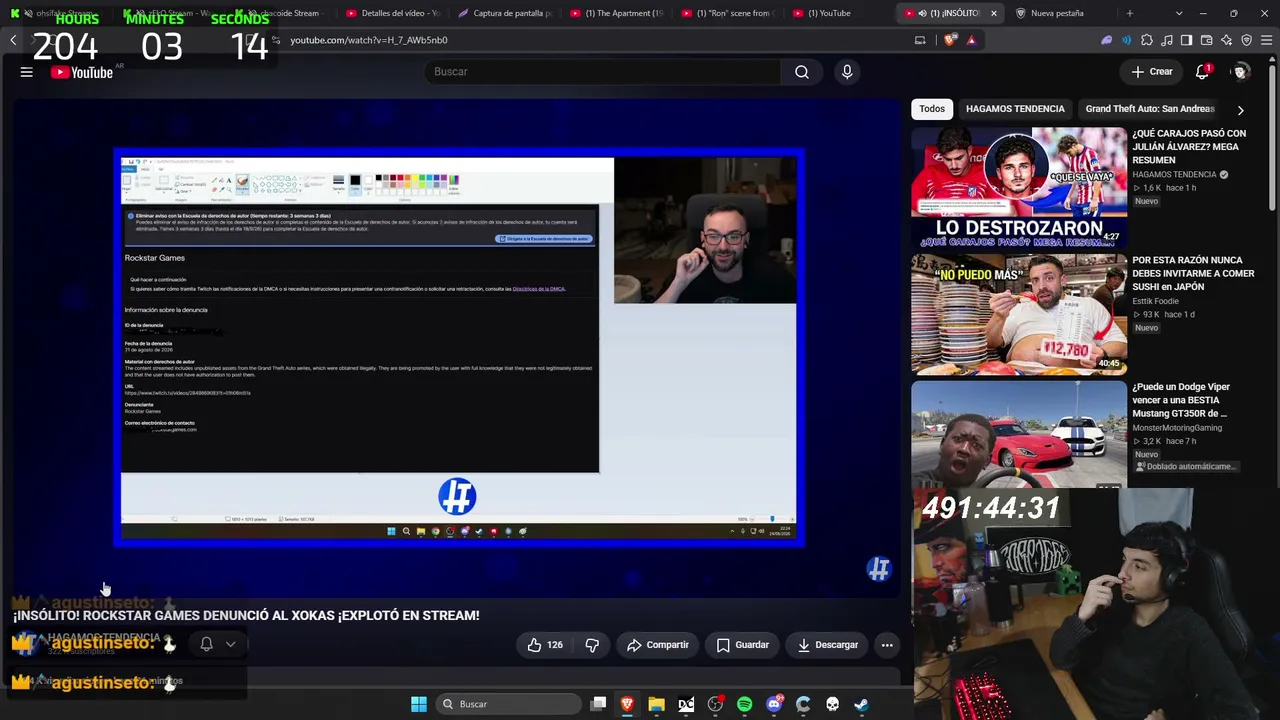Open video titled 'POR ESTA RAZÓN NUNCA DEBES INVITARME'
This screenshot has width=1280, height=720.
pos(1192,273)
